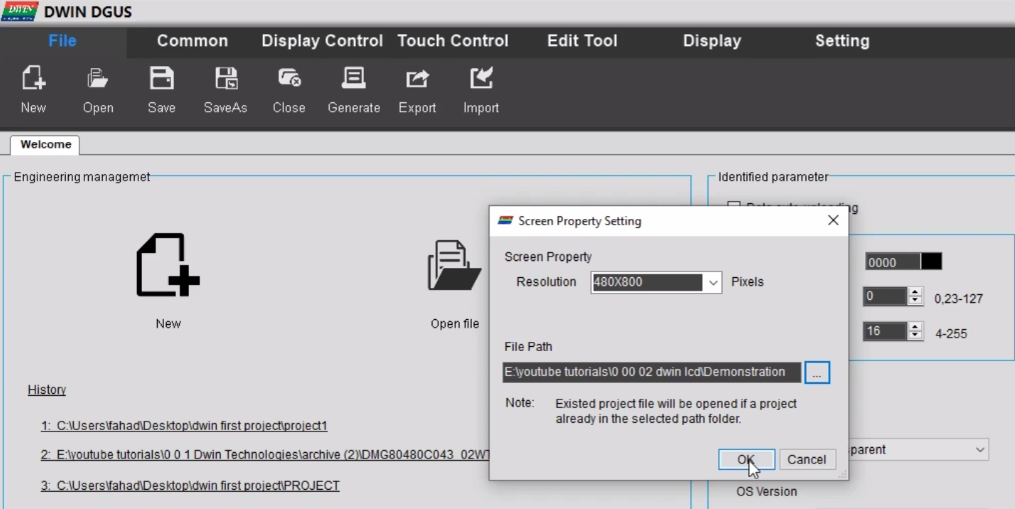The height and width of the screenshot is (509, 1015).
Task: Cancel the Screen Property Setting dialog
Action: pos(807,459)
